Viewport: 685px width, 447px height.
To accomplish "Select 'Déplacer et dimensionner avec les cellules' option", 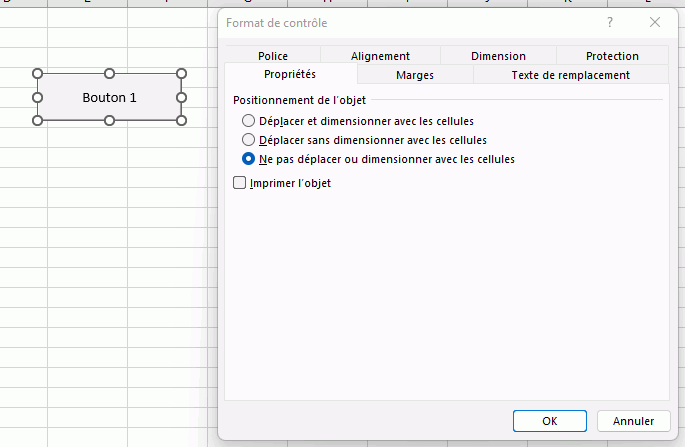I will click(249, 121).
